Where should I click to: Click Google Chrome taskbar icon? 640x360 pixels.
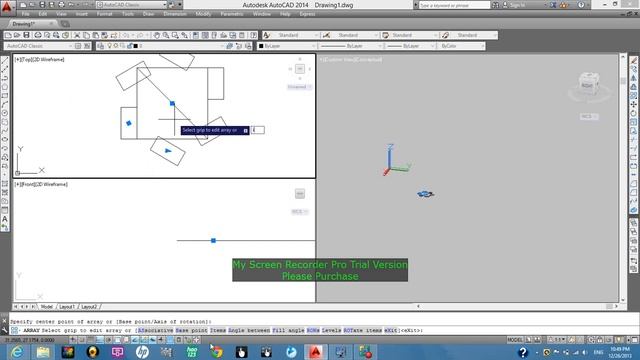(216, 352)
